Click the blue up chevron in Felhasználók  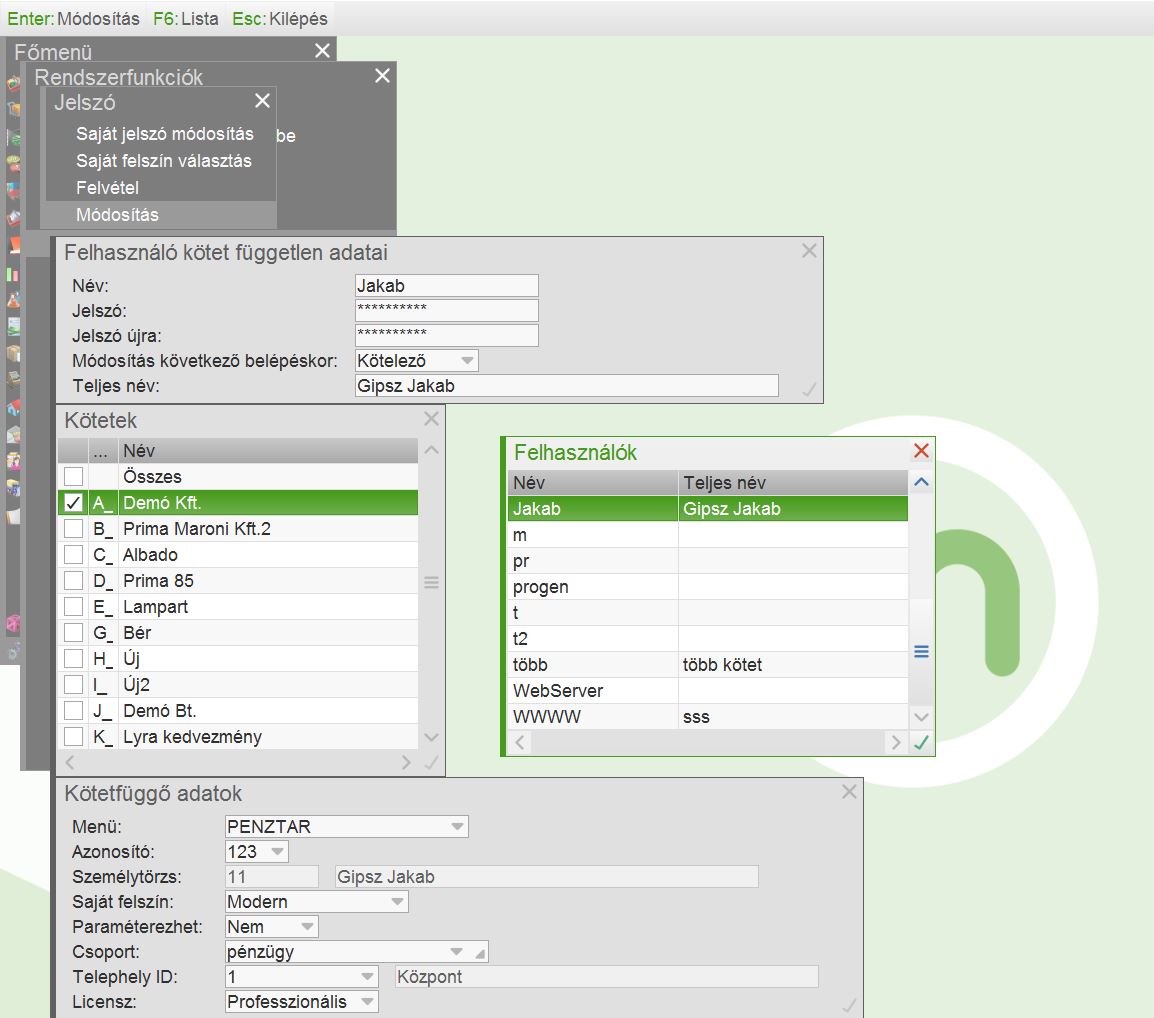pyautogui.click(x=921, y=482)
